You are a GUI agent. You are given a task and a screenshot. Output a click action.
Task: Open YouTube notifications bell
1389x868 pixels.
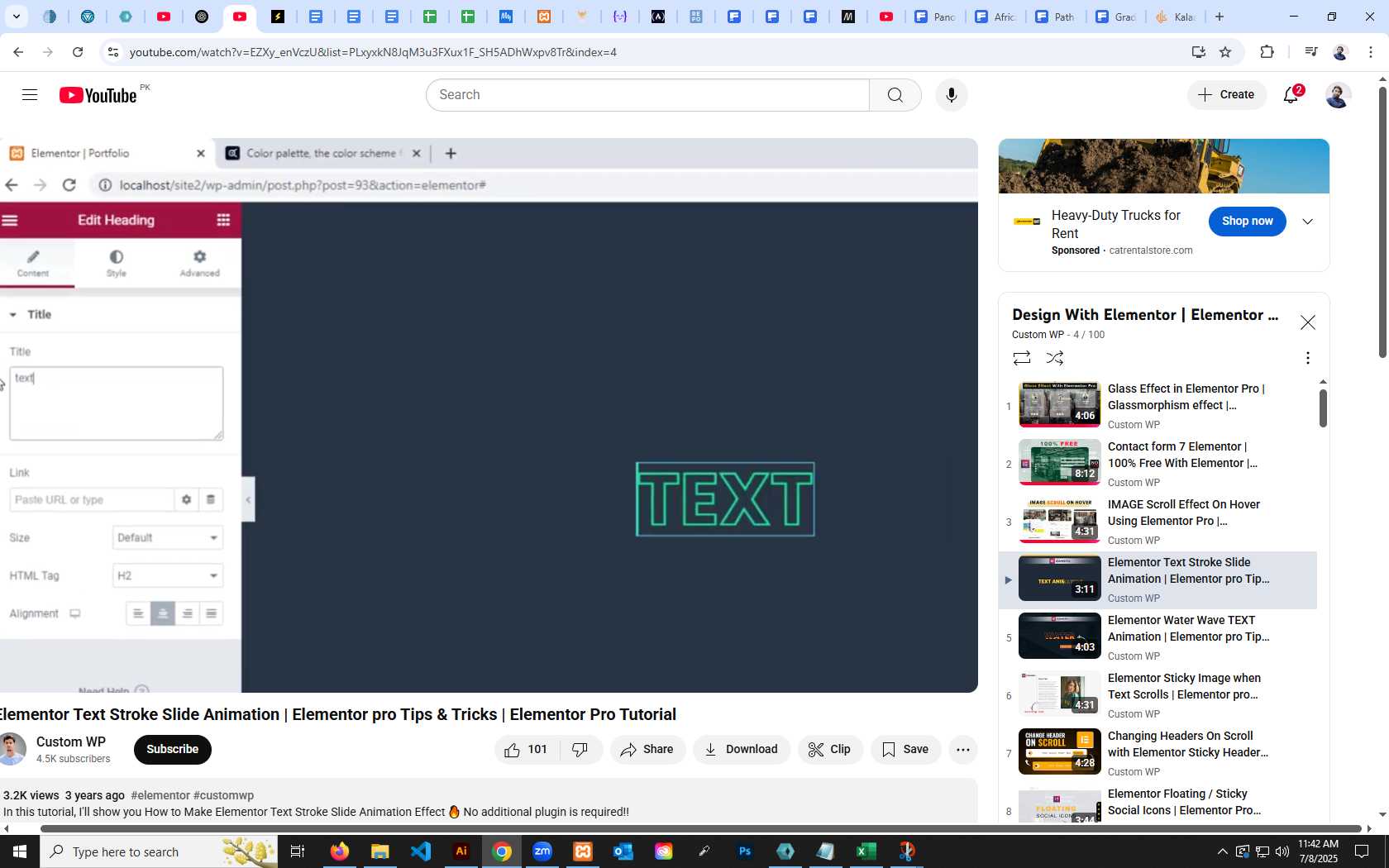click(1291, 95)
